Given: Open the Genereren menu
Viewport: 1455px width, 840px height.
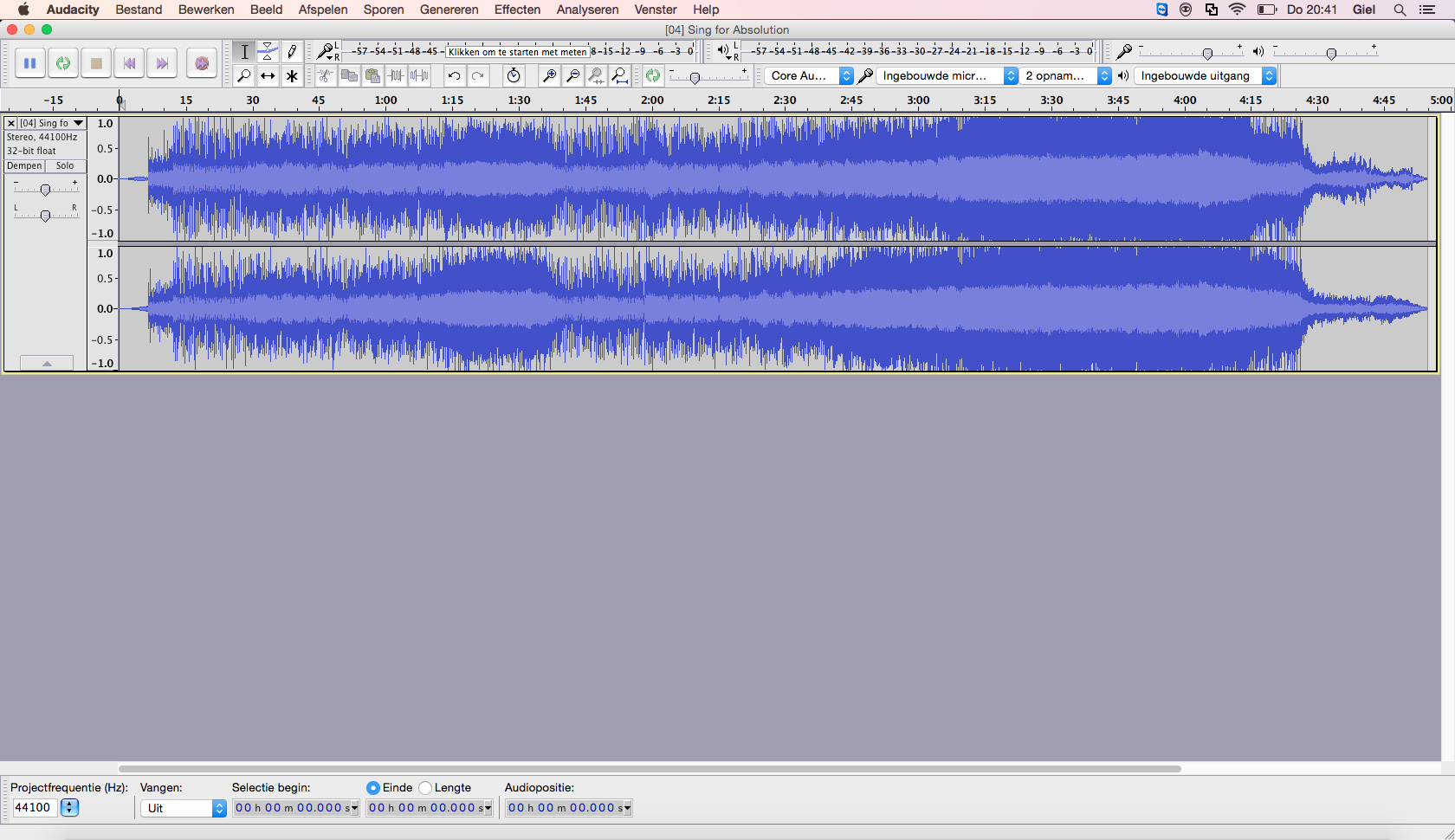Looking at the screenshot, I should click(449, 10).
